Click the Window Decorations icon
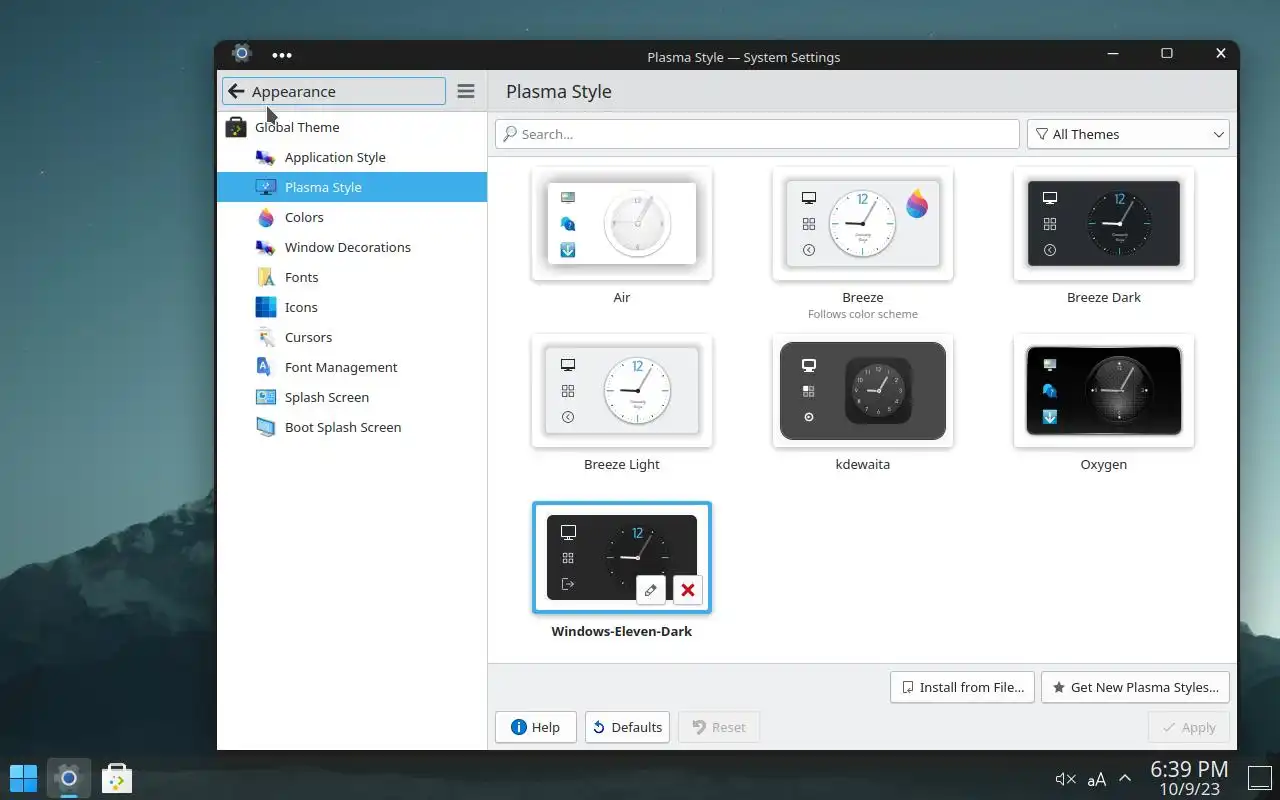The image size is (1280, 800). 265,247
